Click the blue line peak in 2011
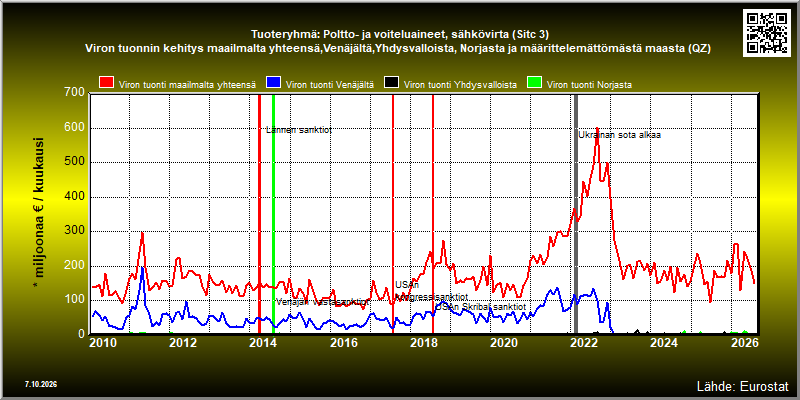Screen dimensions: 800x400 tap(142, 267)
